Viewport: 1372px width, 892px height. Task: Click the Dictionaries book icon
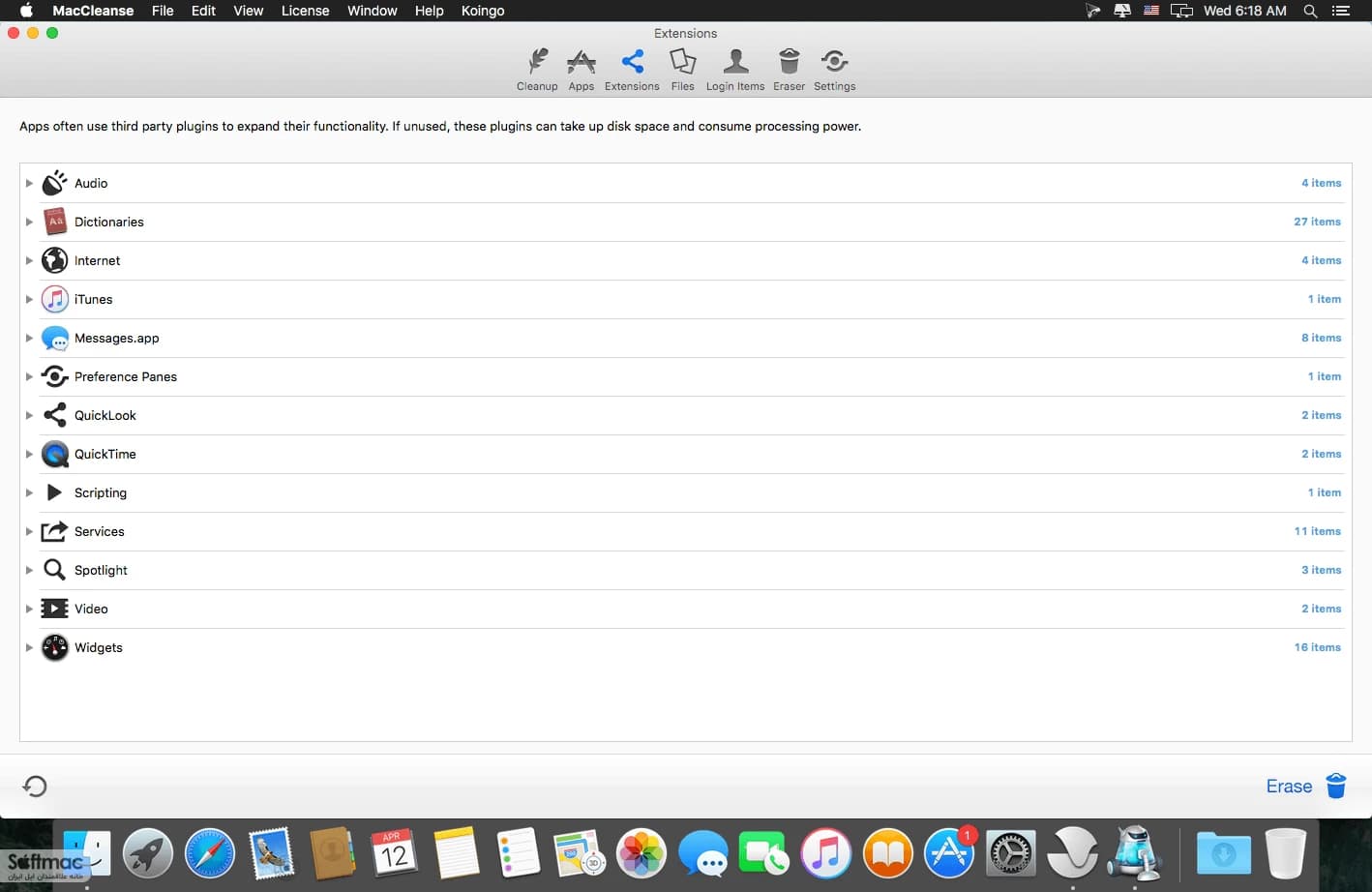point(55,222)
